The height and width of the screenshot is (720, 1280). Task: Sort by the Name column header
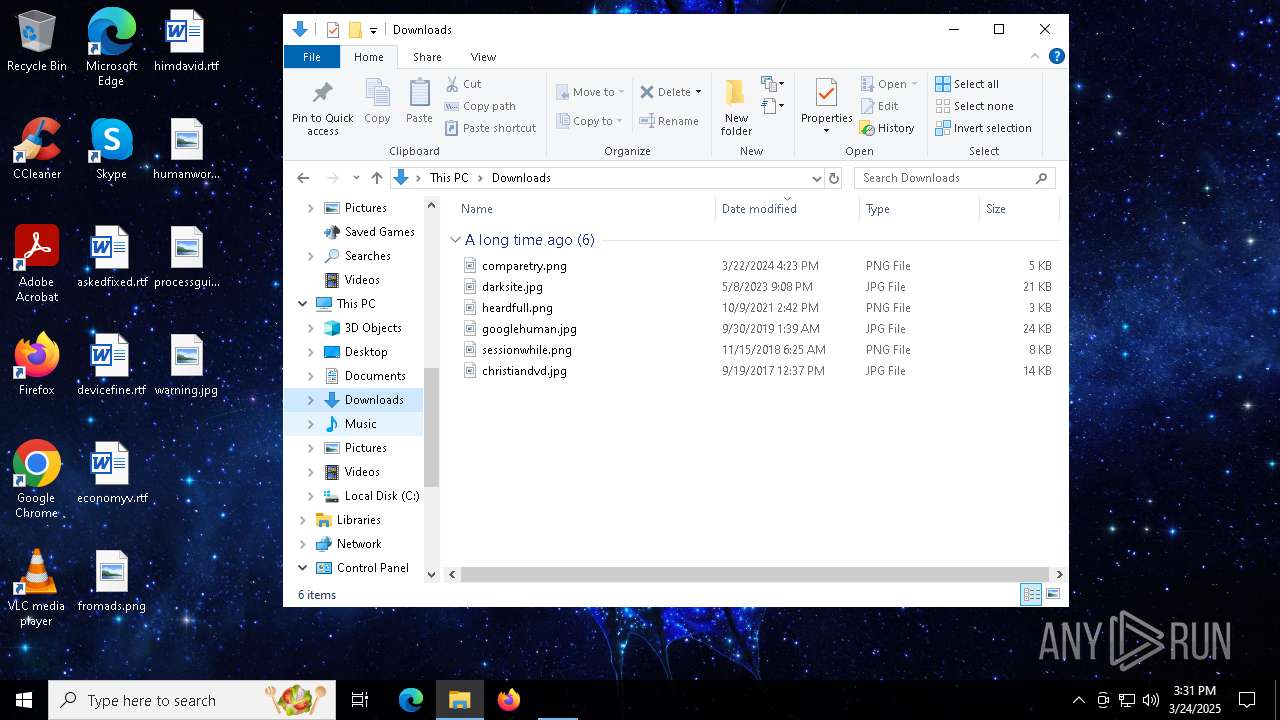click(x=586, y=209)
